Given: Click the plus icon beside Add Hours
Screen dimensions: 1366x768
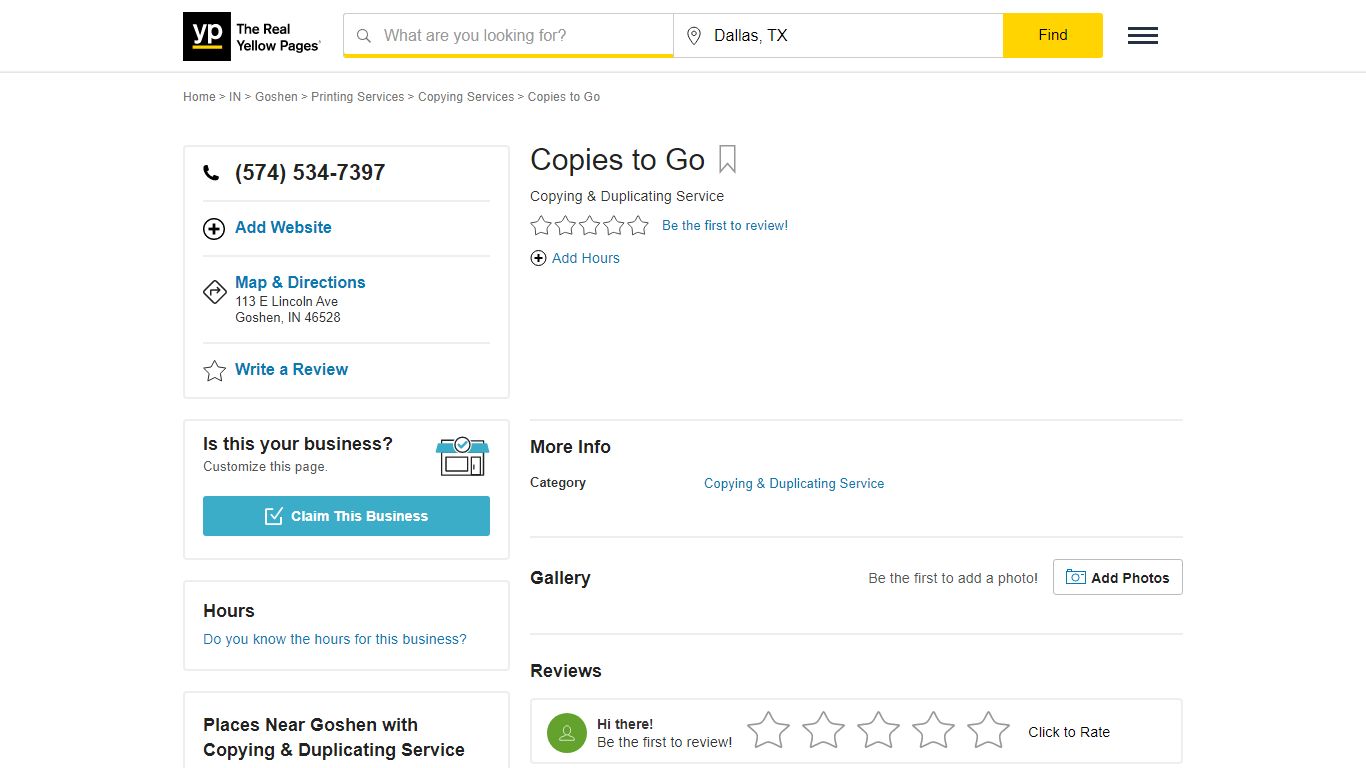Looking at the screenshot, I should tap(538, 258).
